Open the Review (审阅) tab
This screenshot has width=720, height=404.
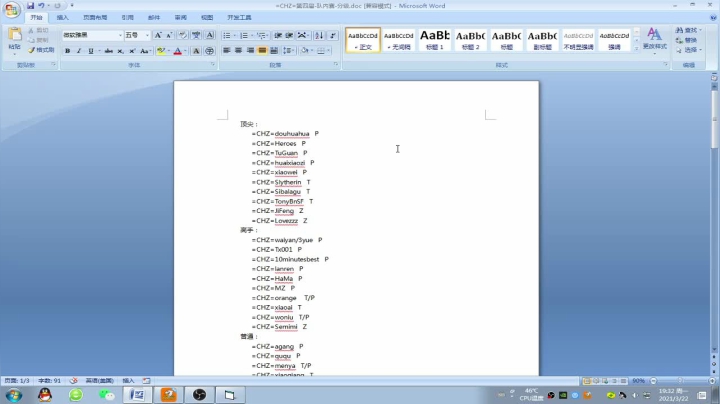coord(180,17)
